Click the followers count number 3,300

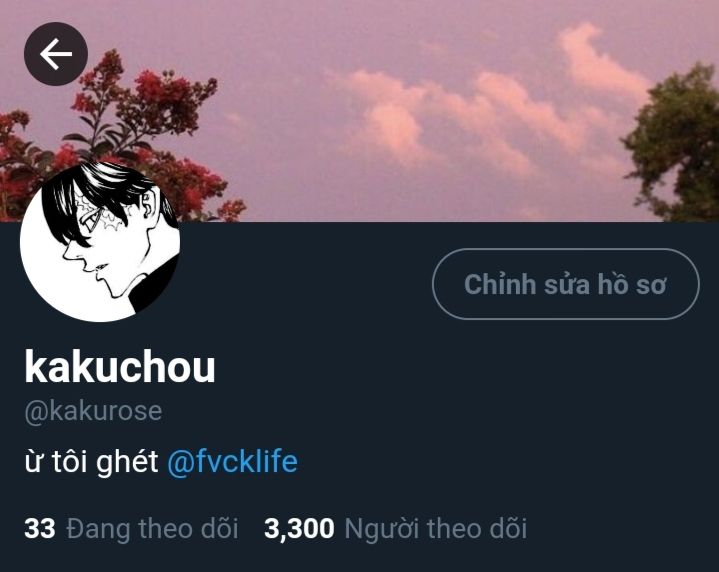[299, 529]
